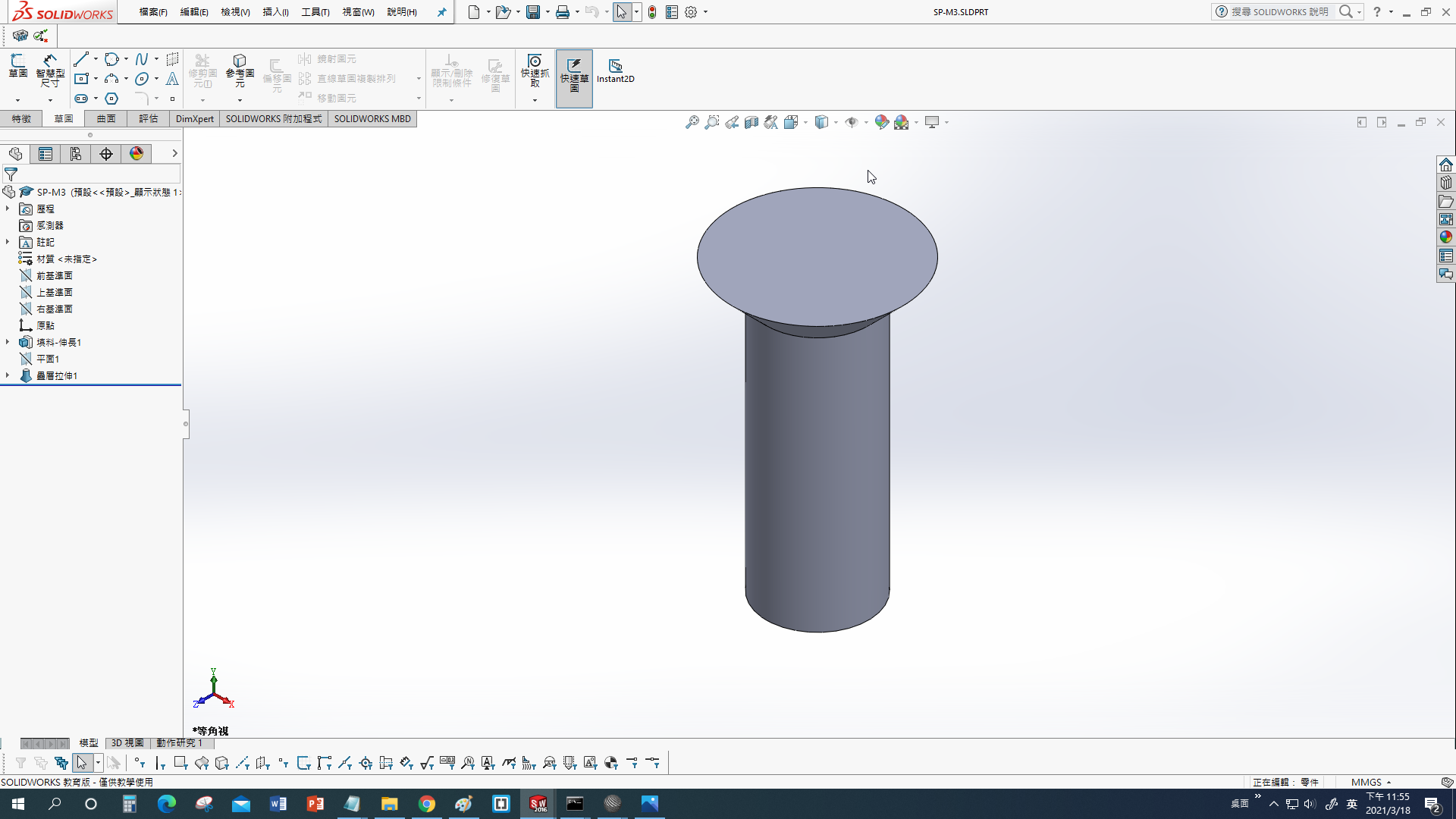Viewport: 1456px width, 819px height.
Task: Switch to DisplayManager panel tab
Action: (x=136, y=154)
